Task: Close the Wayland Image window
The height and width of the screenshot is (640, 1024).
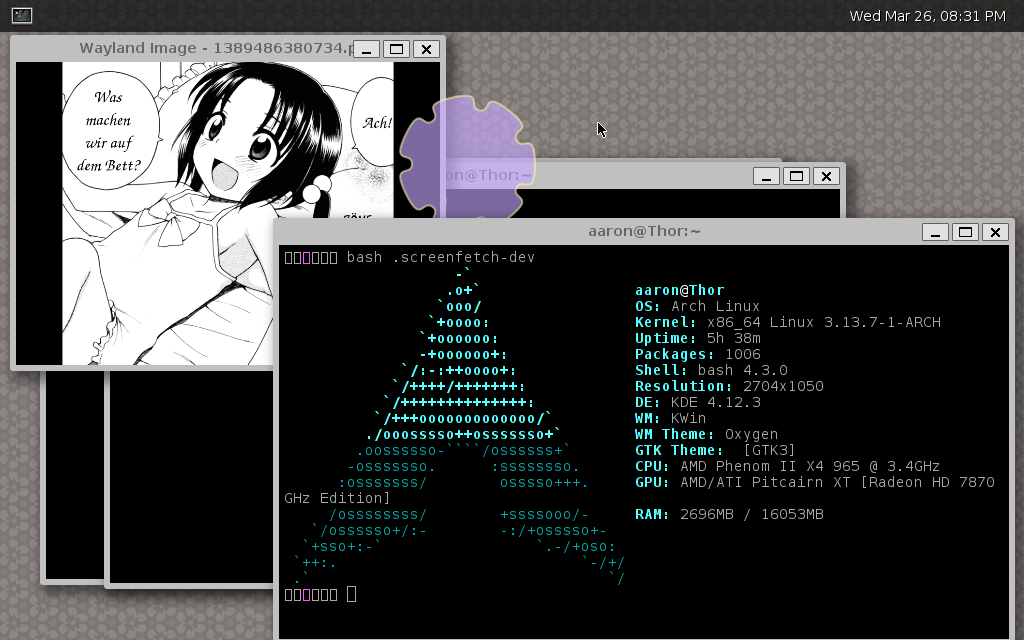Action: point(426,49)
